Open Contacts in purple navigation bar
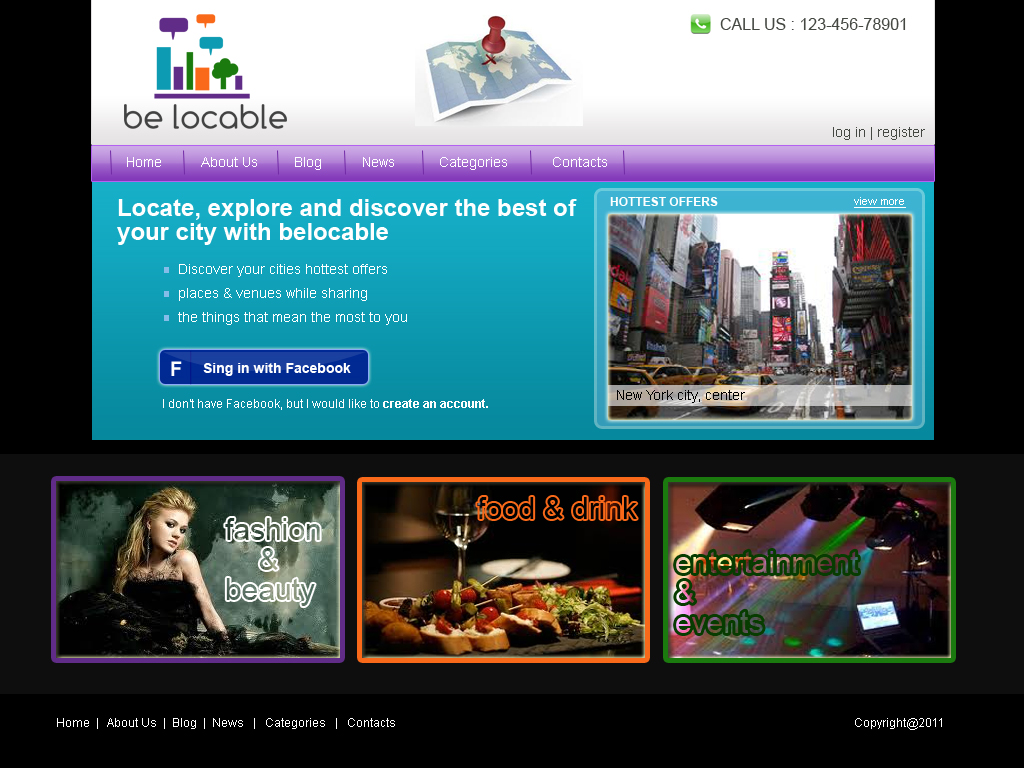 click(x=579, y=162)
